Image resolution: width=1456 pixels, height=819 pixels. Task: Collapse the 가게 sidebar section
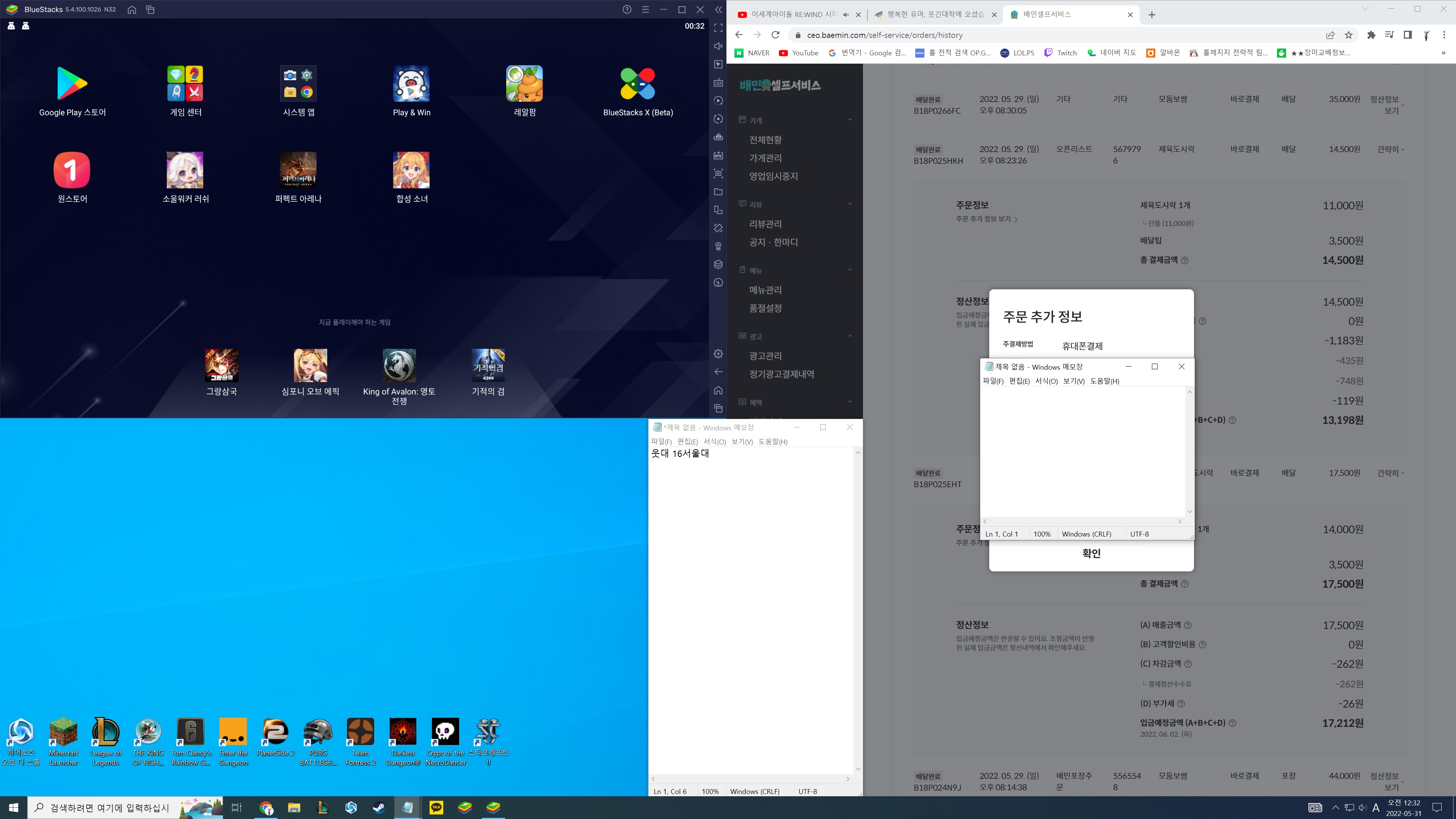coord(850,120)
